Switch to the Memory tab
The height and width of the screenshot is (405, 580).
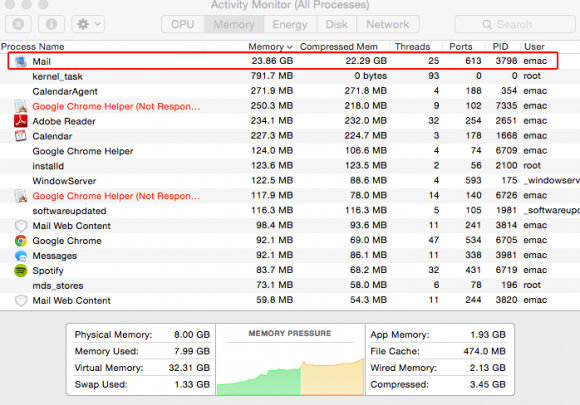tap(234, 24)
